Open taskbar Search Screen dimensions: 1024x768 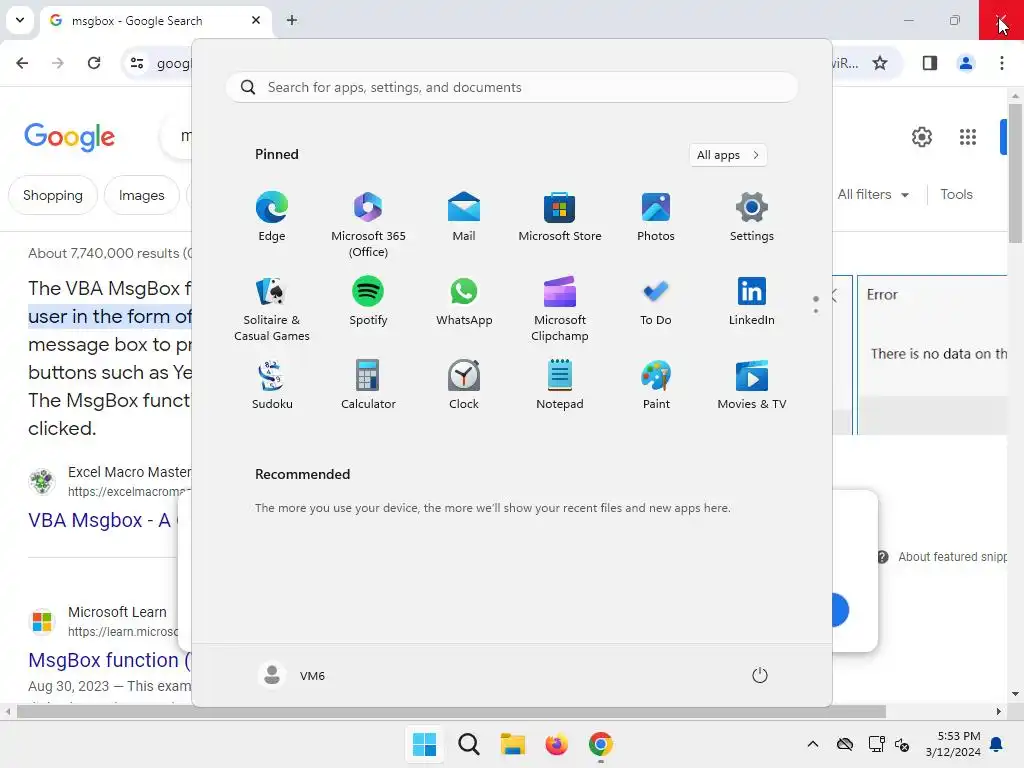click(468, 744)
